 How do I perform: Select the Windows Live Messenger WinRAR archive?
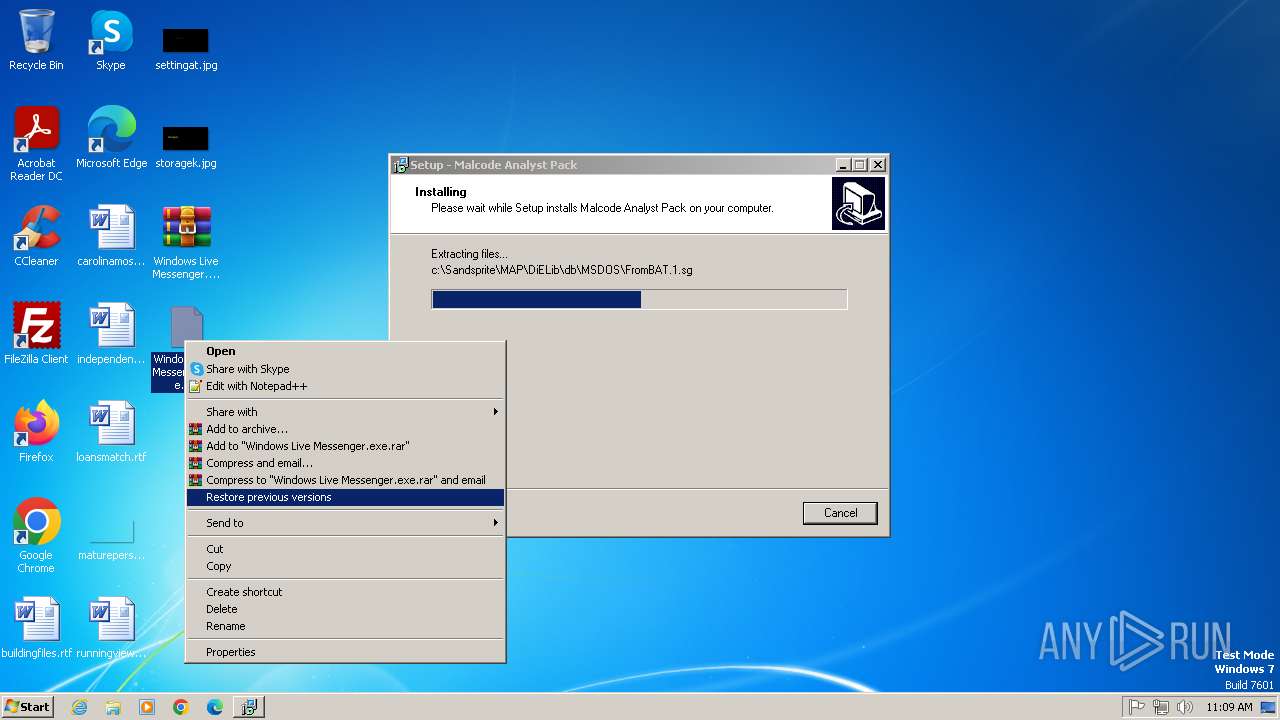pos(186,242)
